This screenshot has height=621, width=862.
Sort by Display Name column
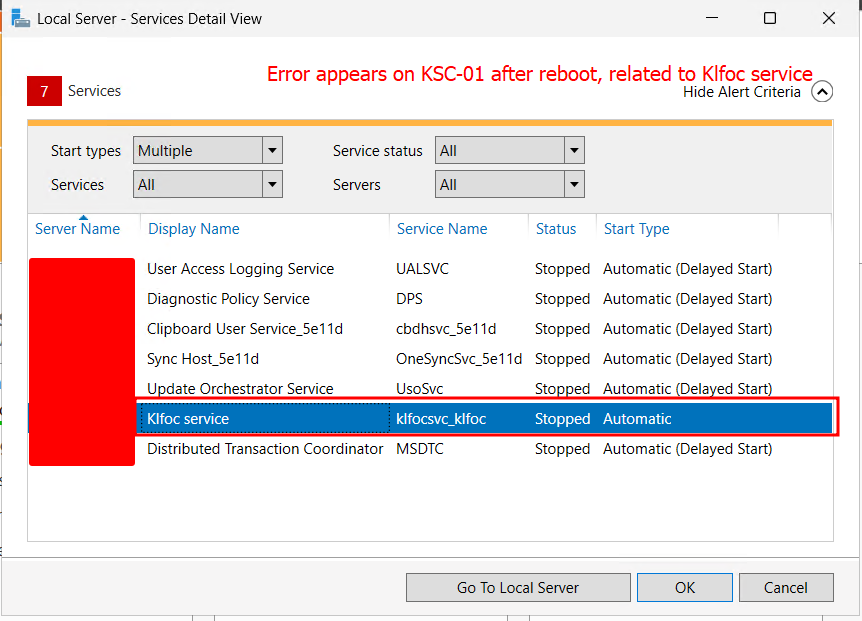click(x=194, y=229)
